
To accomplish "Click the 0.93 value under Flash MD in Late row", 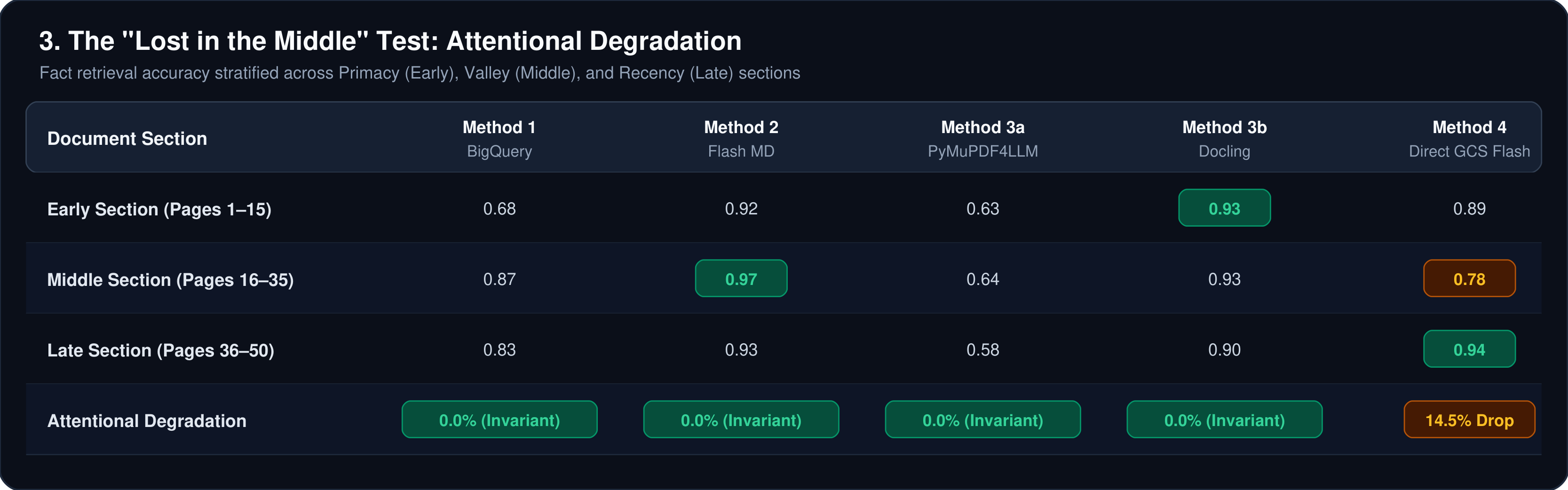I will 741,350.
